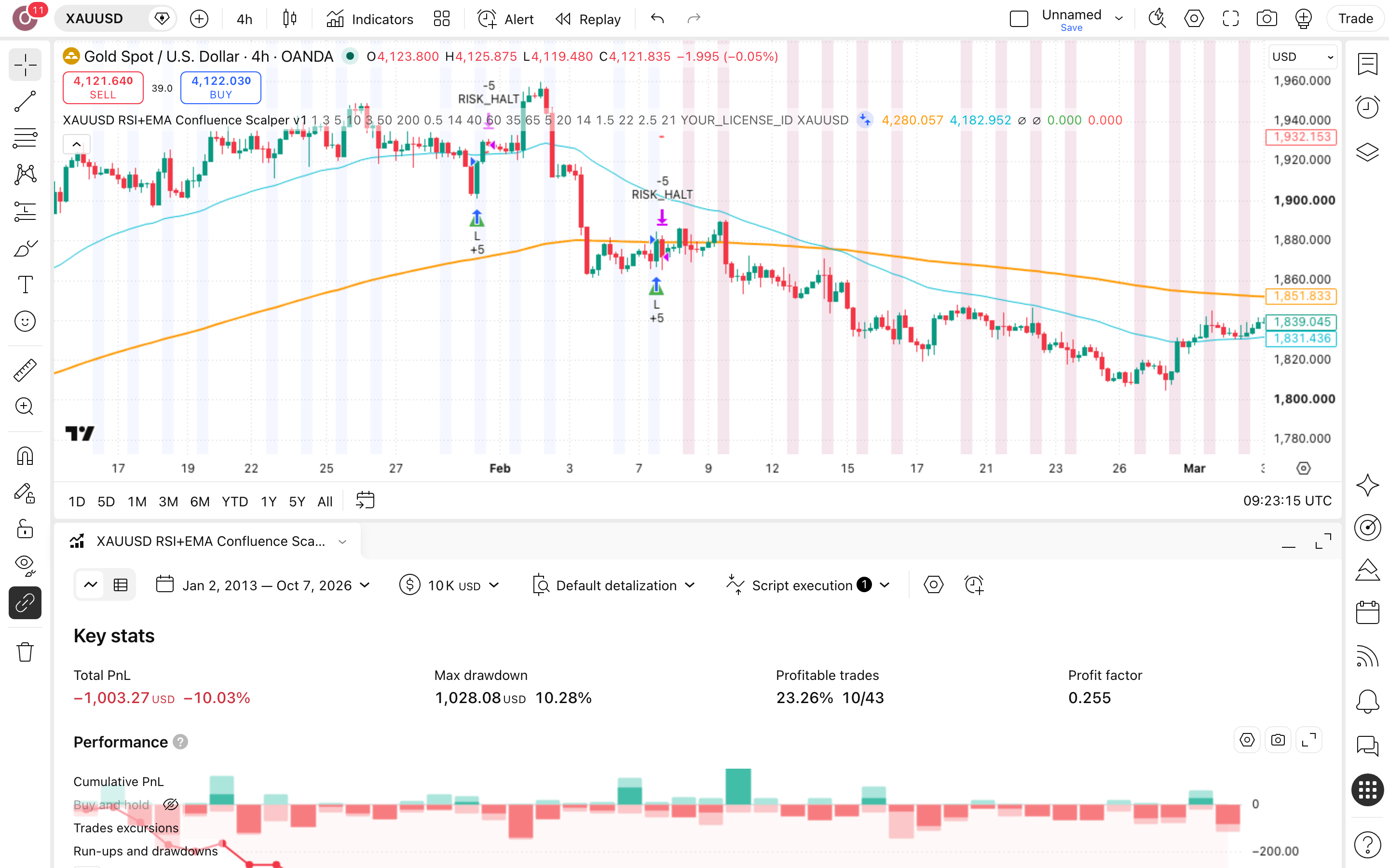The image size is (1389, 868).
Task: Select the ruler measure tool
Action: point(25,370)
